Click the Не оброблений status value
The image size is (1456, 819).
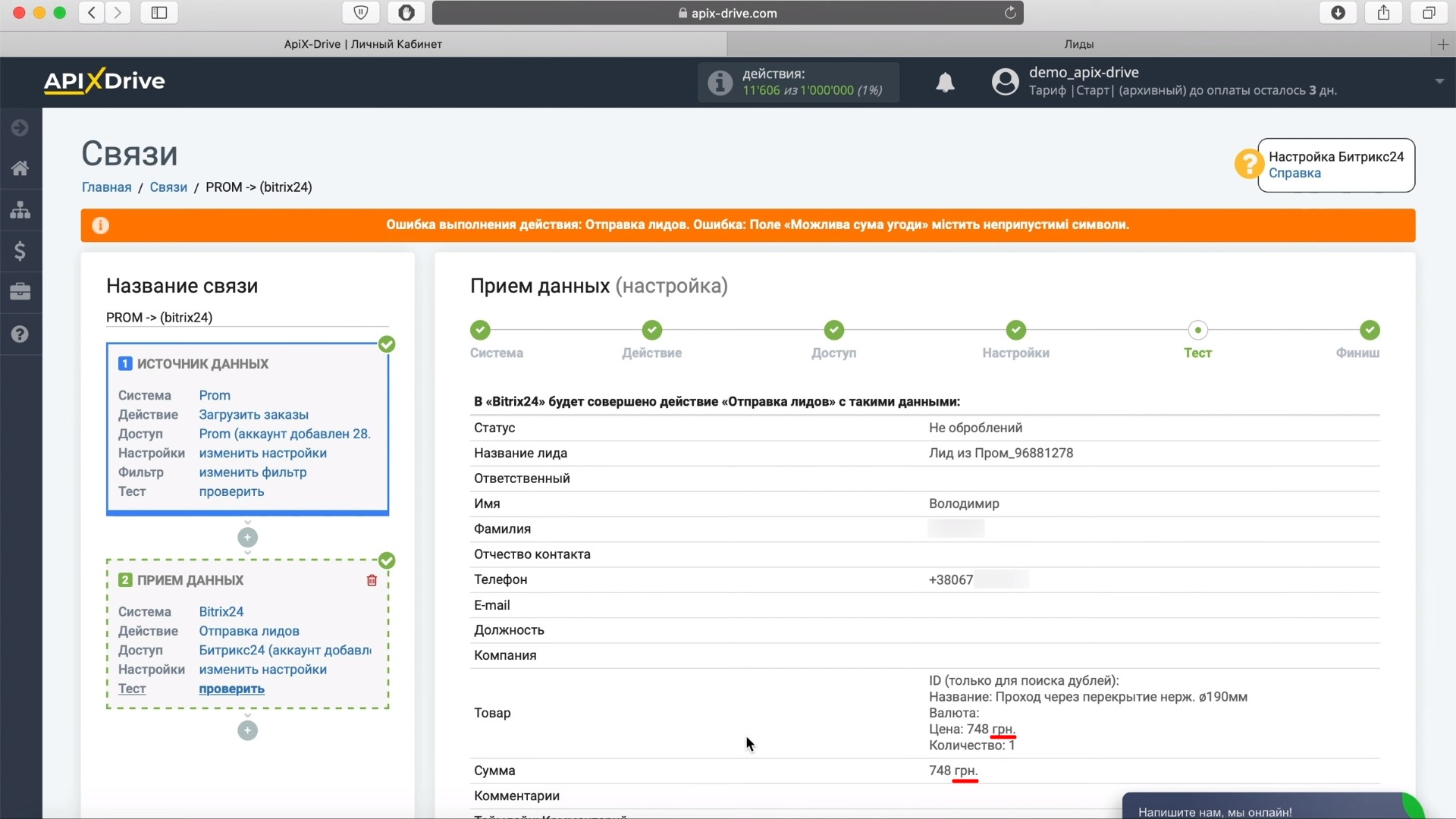(975, 428)
